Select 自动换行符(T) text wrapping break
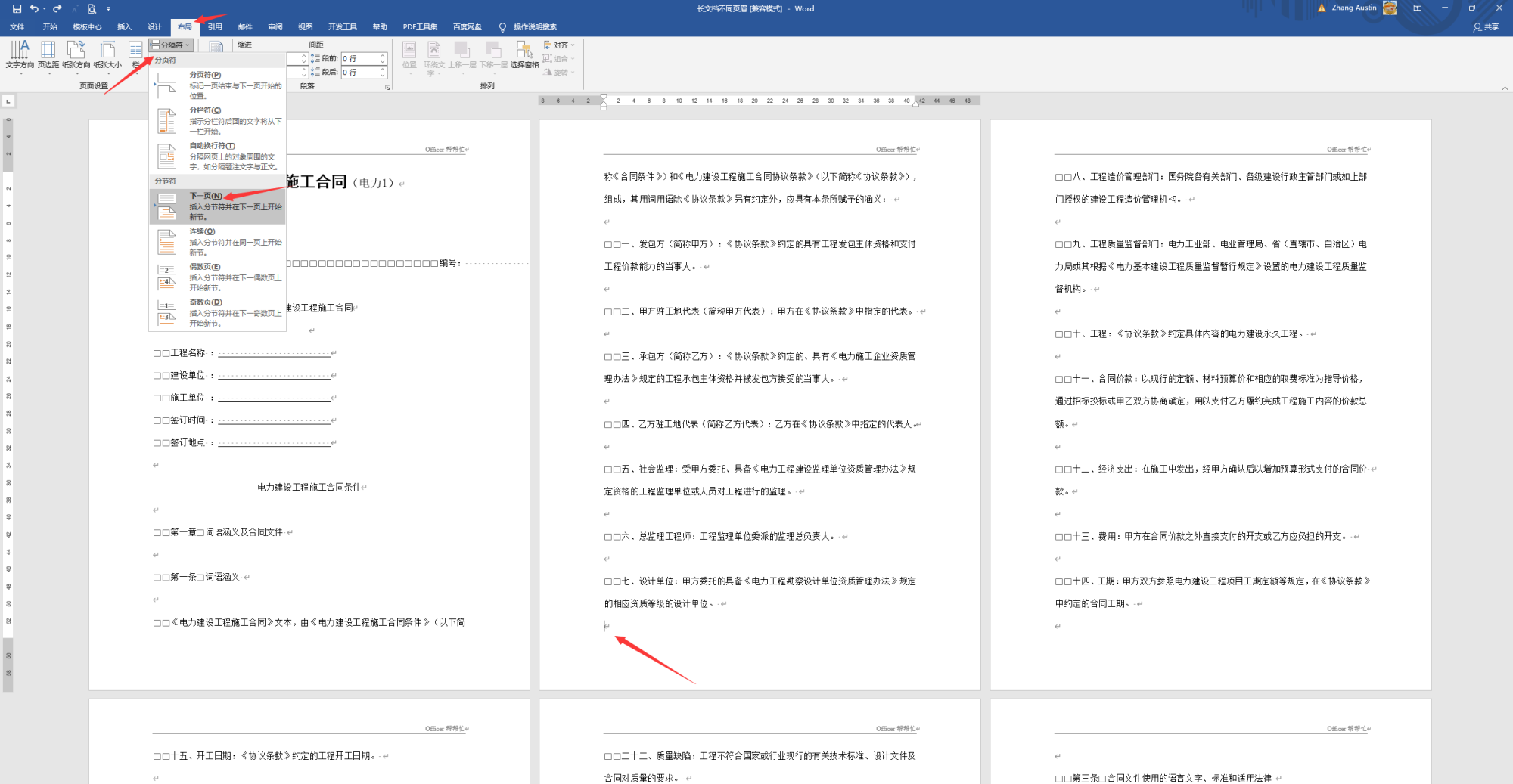 (218, 156)
